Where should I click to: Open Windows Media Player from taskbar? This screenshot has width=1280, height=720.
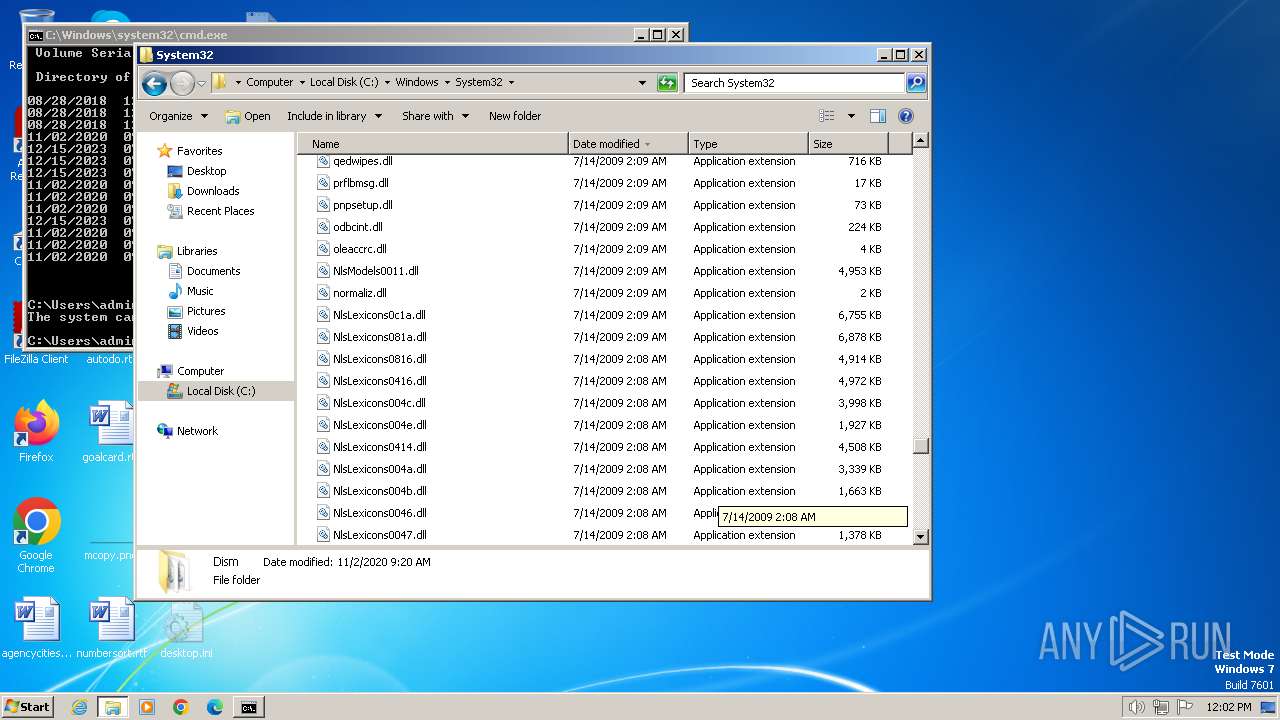tap(147, 707)
